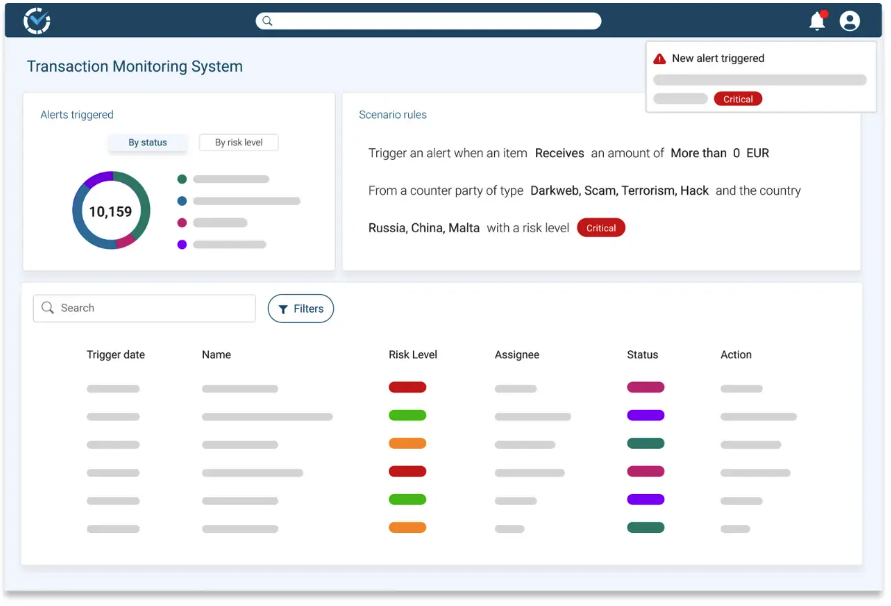This screenshot has height=606, width=891.
Task: Click inside the table Search input field
Action: (x=144, y=308)
